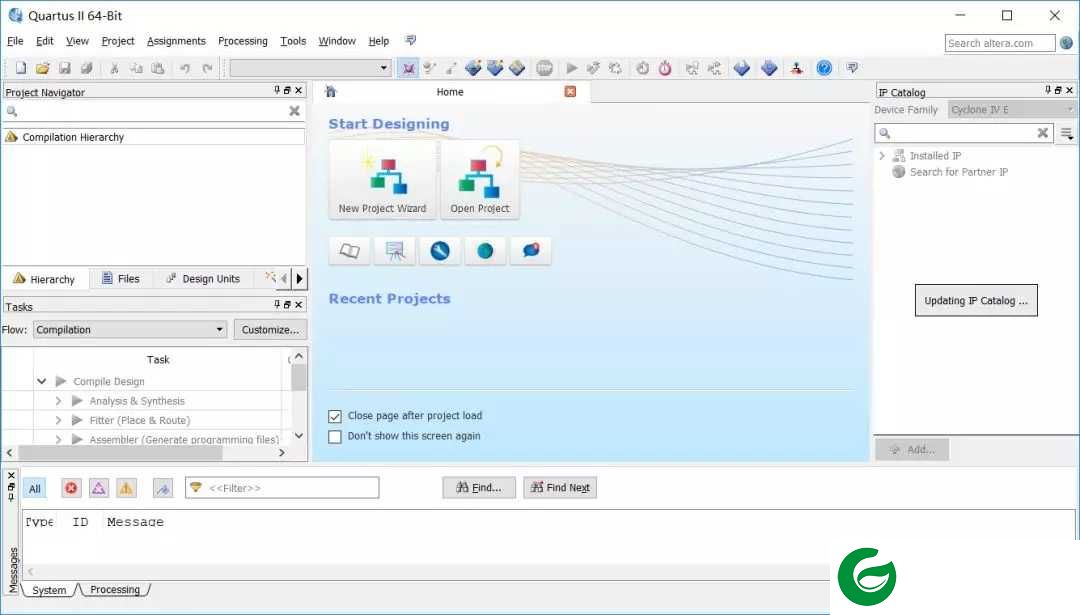Screen dimensions: 1080x615
Task: Click the Customize... button
Action: coord(270,330)
